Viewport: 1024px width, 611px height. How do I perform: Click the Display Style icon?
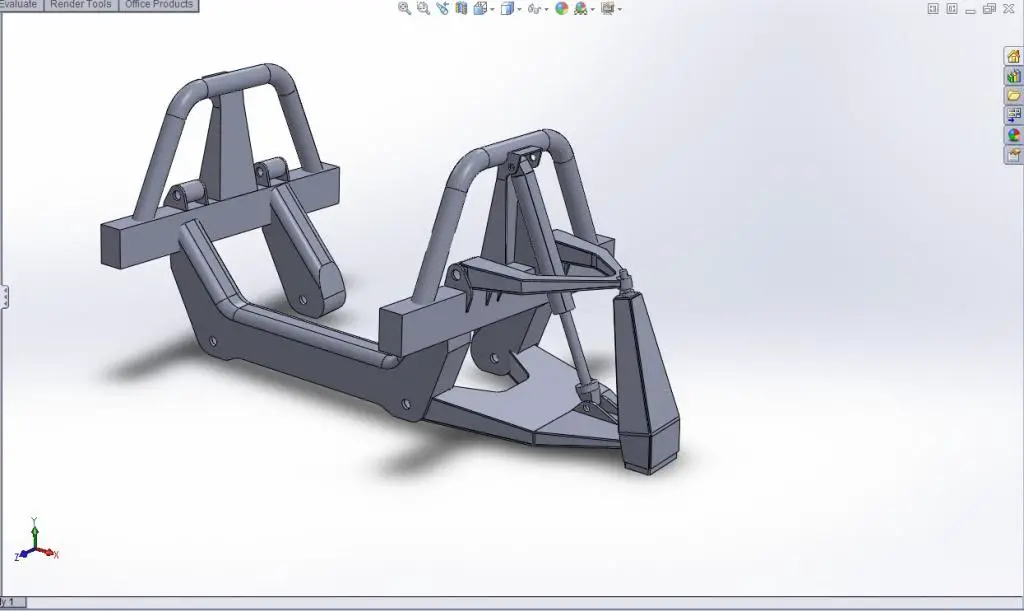[x=507, y=8]
